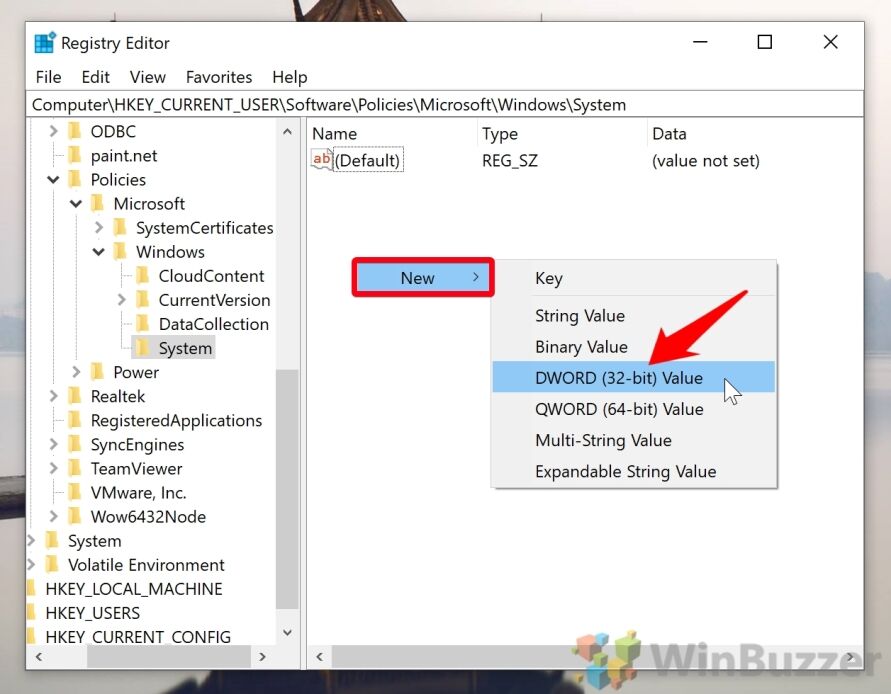The width and height of the screenshot is (891, 694).
Task: Click the Wow6432Node folder icon
Action: 74,516
